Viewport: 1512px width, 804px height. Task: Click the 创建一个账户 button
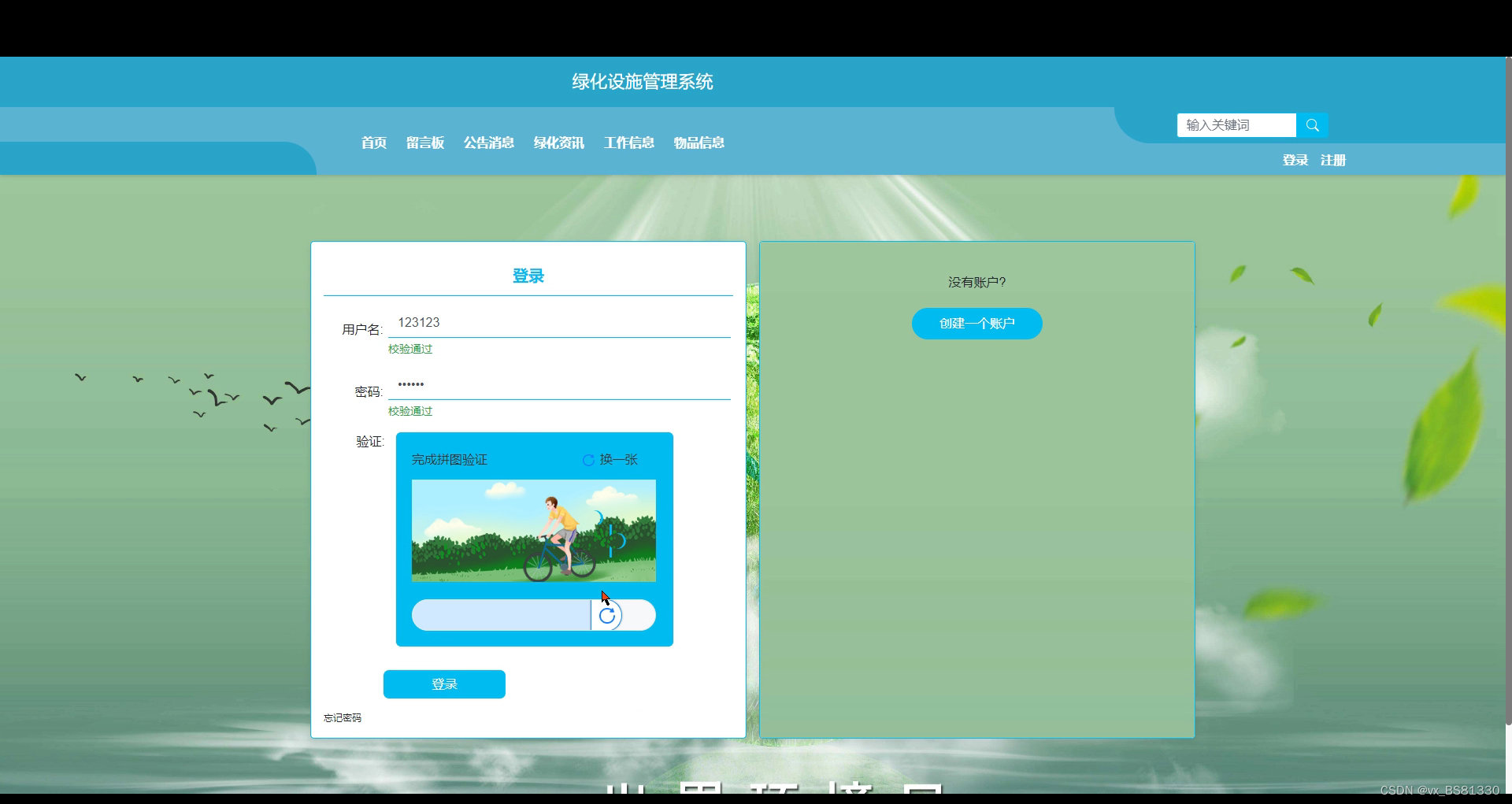click(x=977, y=324)
